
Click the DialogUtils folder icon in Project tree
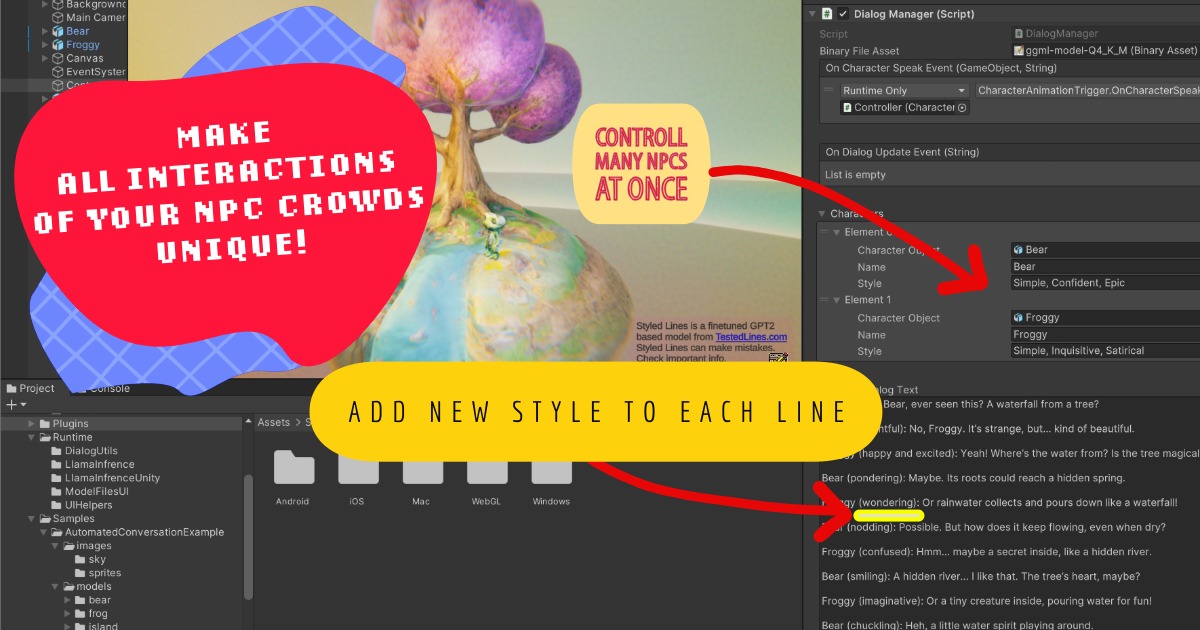tap(57, 451)
